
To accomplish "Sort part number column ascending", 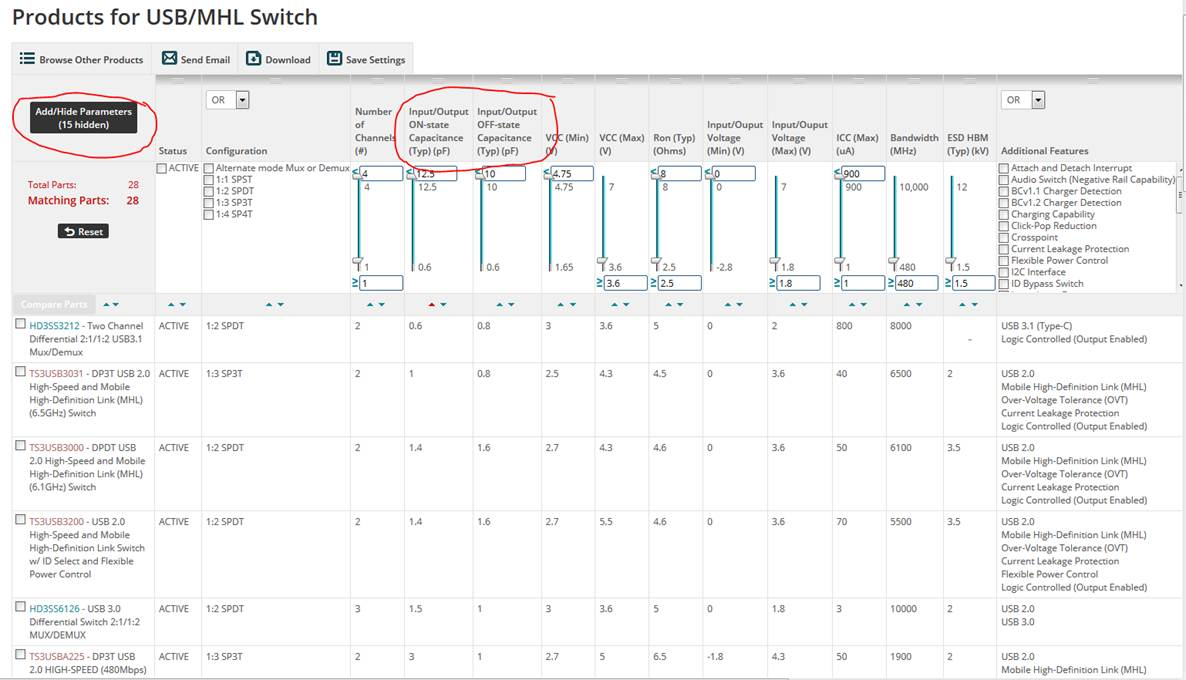I will (x=107, y=304).
